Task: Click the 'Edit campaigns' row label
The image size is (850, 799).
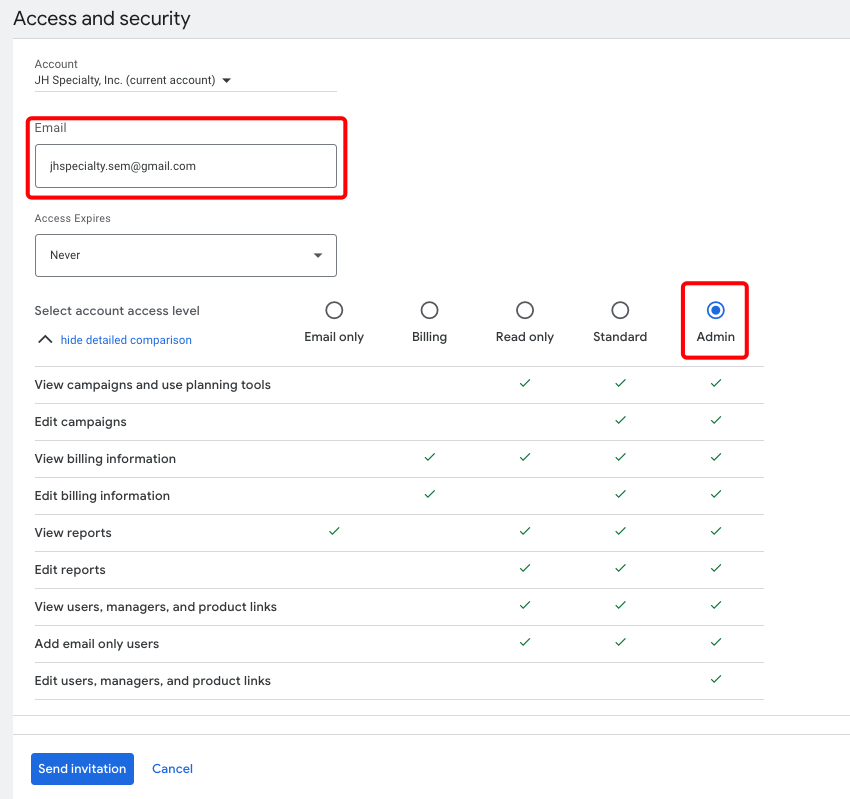Action: click(80, 422)
